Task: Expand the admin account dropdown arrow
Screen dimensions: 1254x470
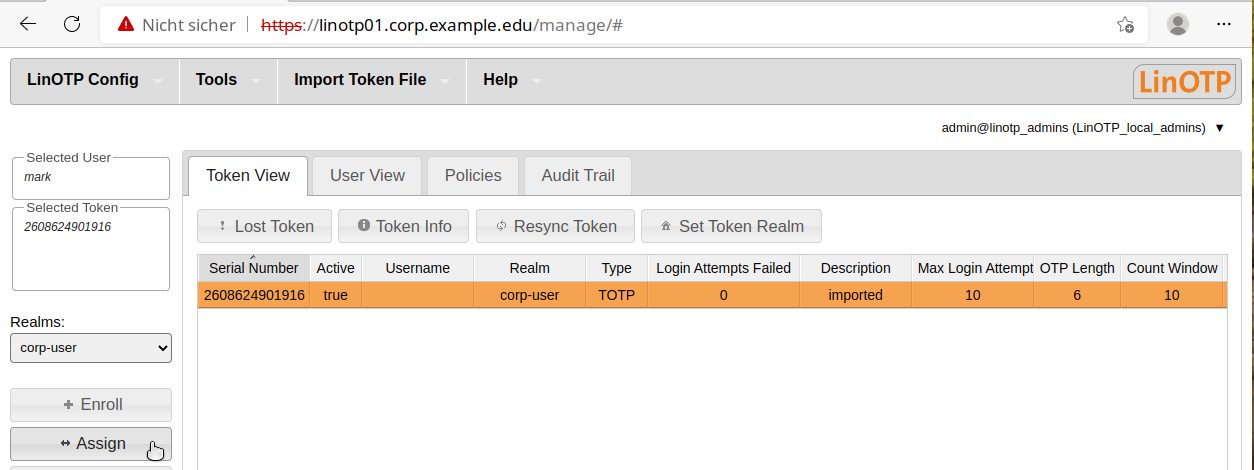Action: pyautogui.click(x=1219, y=128)
